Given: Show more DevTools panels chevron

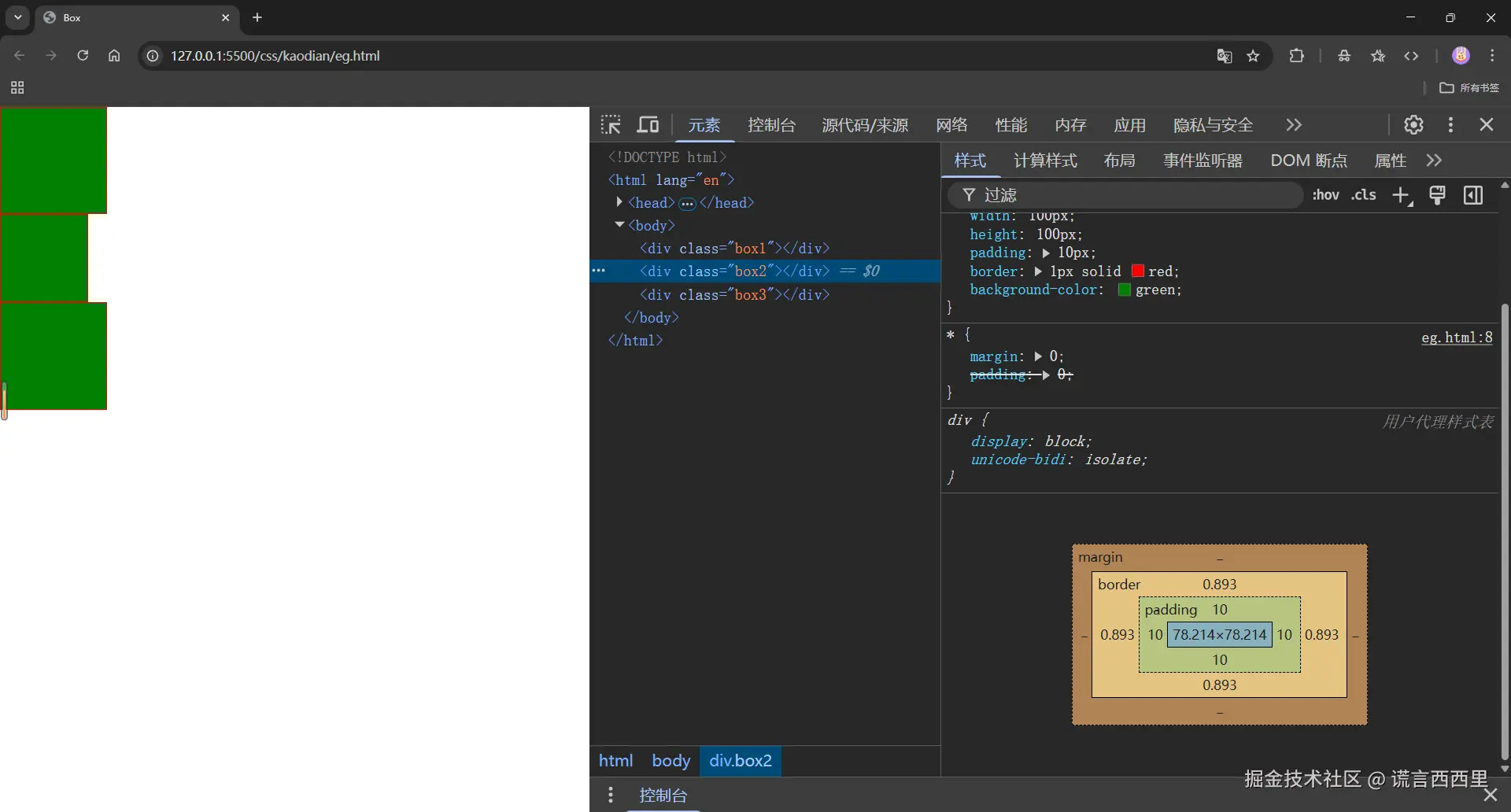Looking at the screenshot, I should tap(1294, 125).
